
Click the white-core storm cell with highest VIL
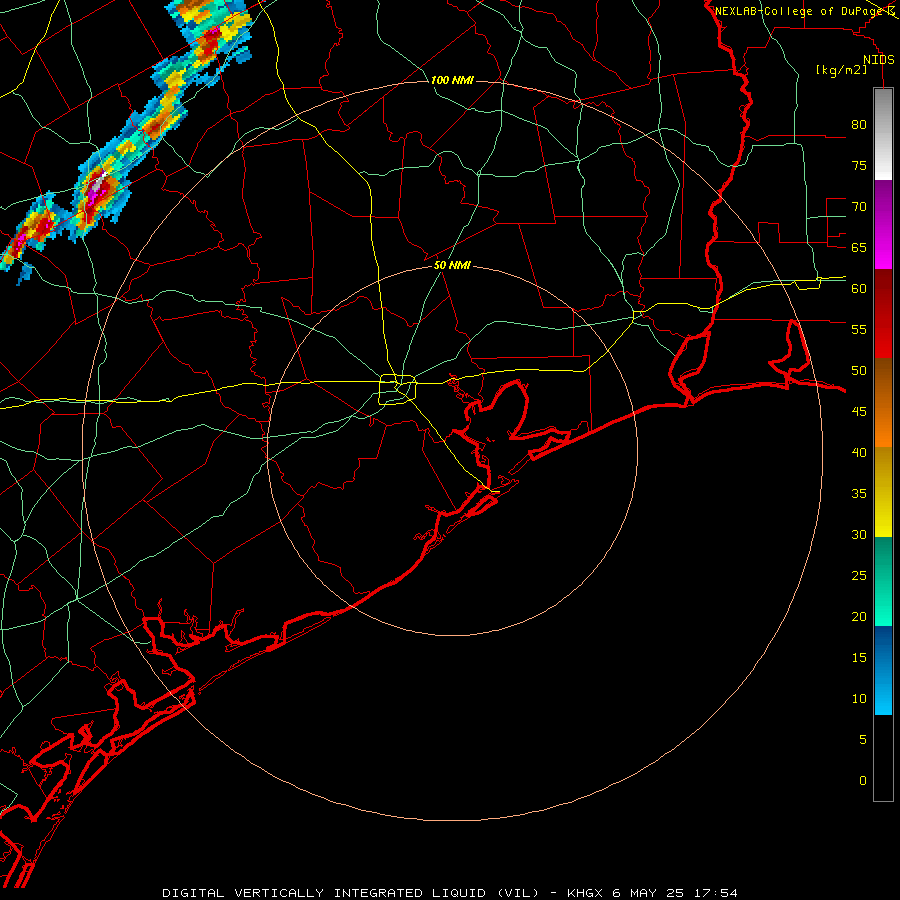tap(100, 183)
